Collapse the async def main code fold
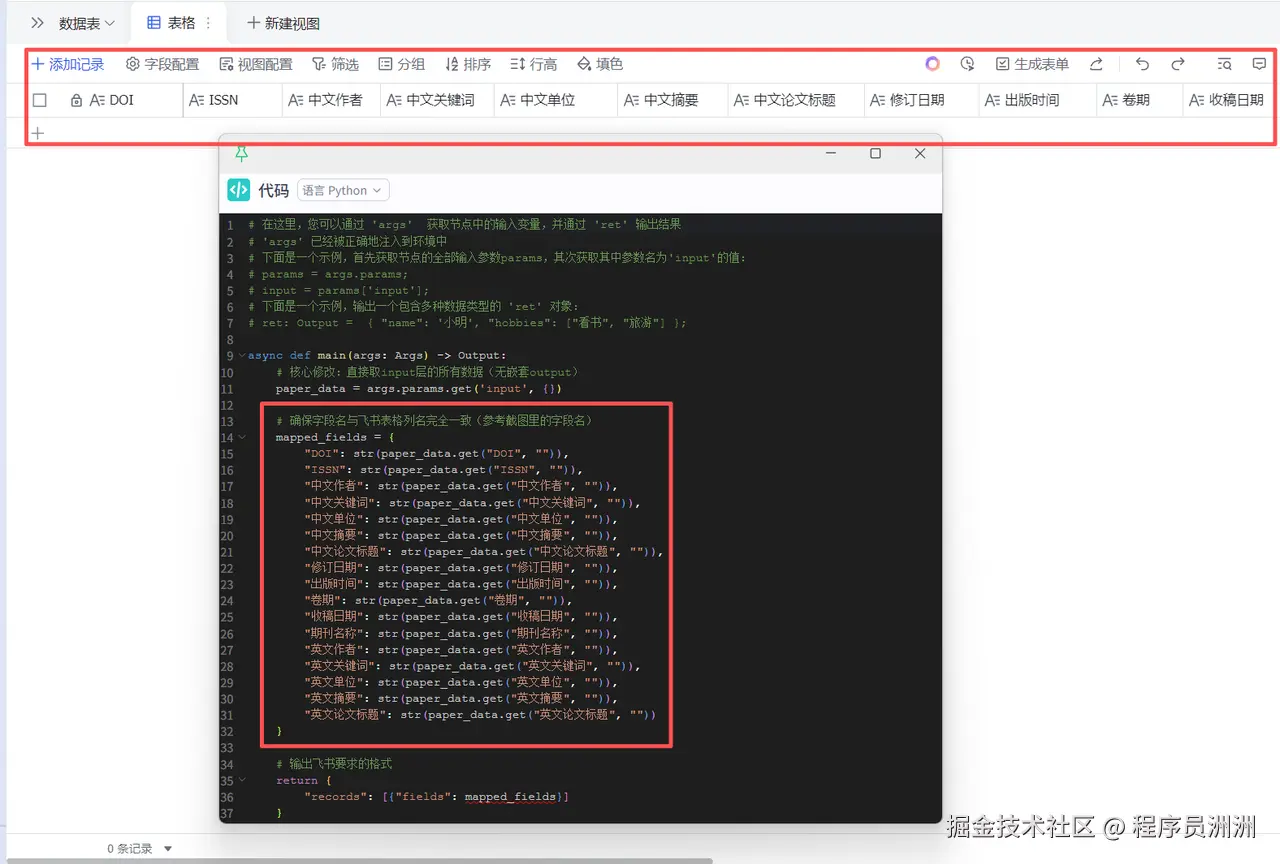The height and width of the screenshot is (864, 1280). (241, 356)
